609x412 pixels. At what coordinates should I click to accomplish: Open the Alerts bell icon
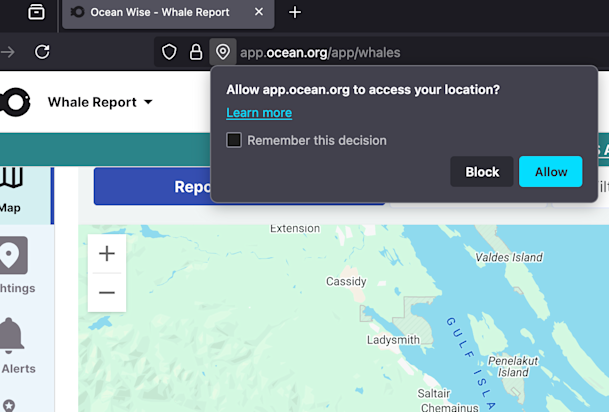(12, 336)
